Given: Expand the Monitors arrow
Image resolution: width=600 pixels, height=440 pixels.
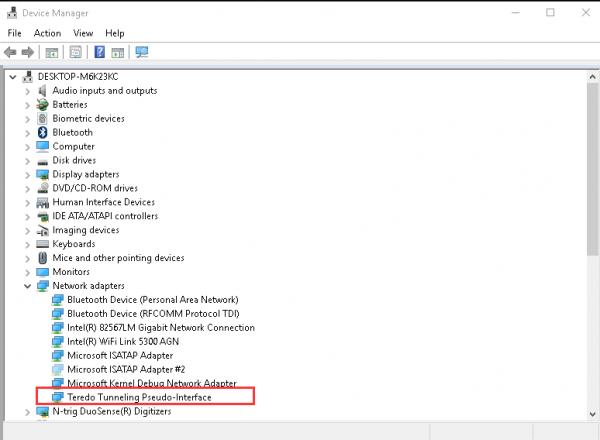Looking at the screenshot, I should coord(27,273).
